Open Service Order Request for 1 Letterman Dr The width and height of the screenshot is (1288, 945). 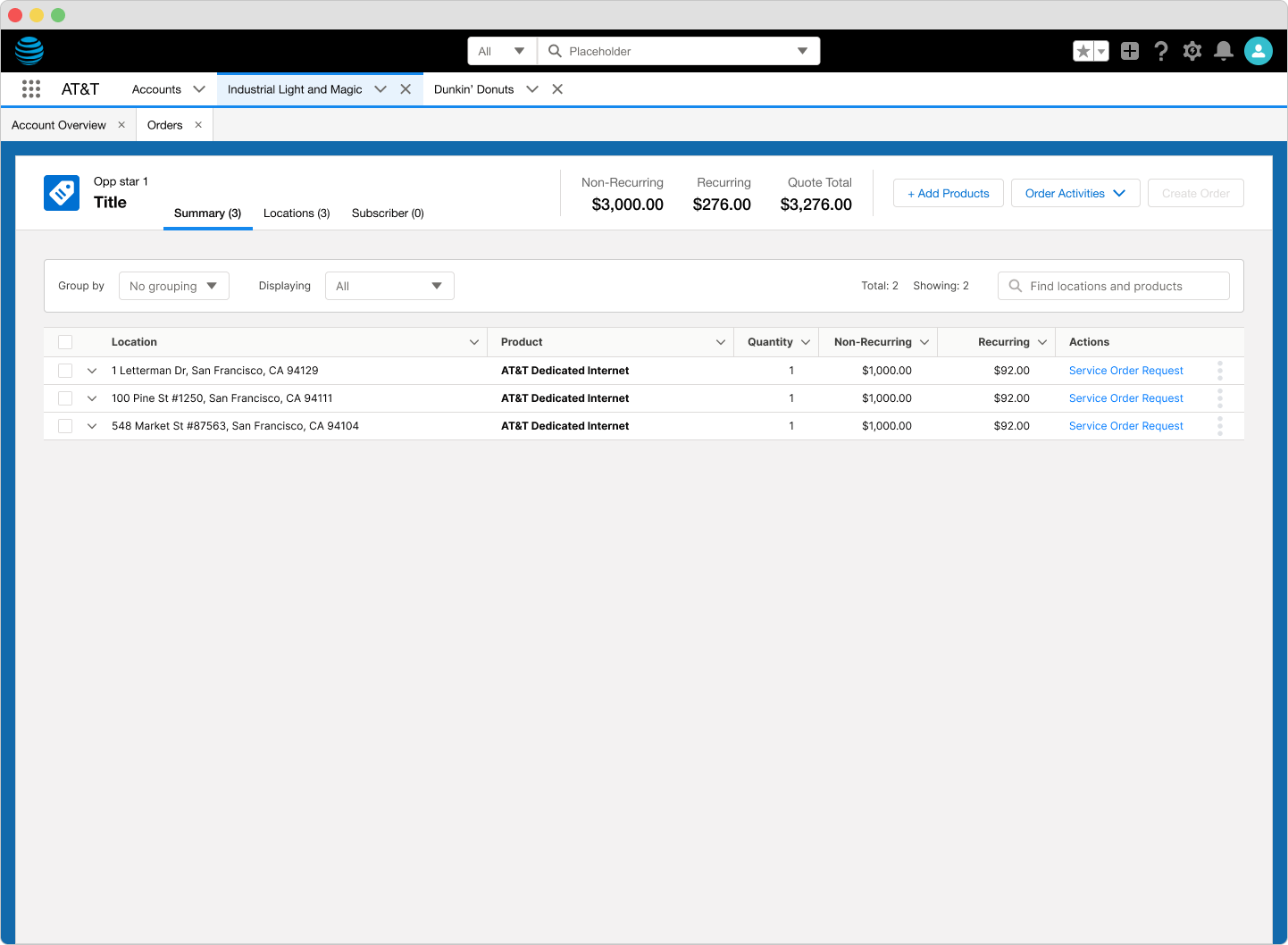coord(1126,371)
